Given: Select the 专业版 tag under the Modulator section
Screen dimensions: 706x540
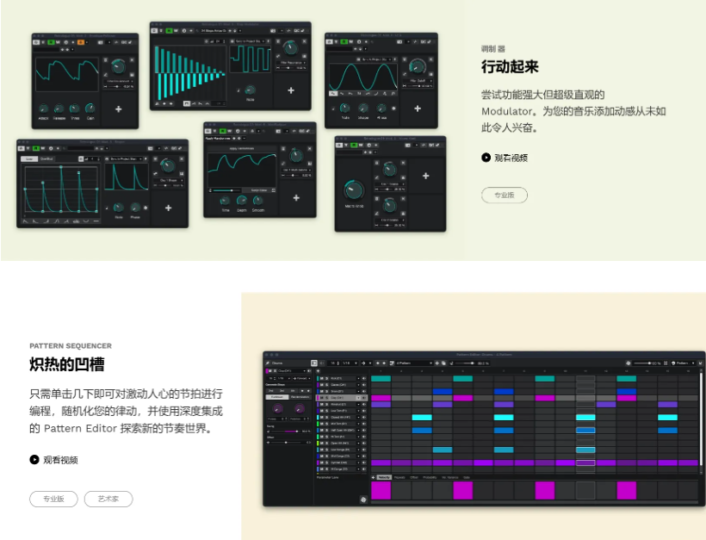Looking at the screenshot, I should tap(504, 195).
